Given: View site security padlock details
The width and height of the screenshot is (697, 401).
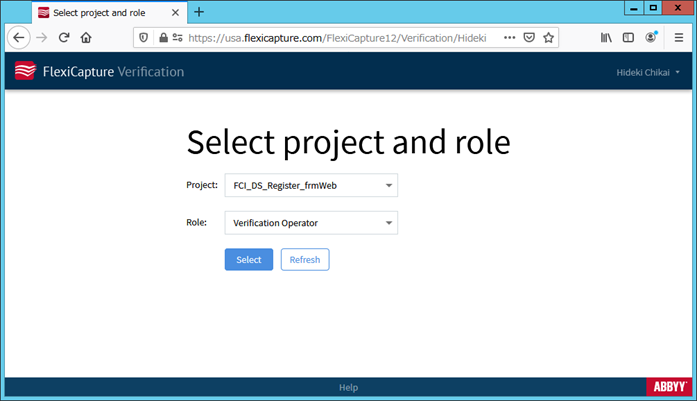Looking at the screenshot, I should (163, 38).
